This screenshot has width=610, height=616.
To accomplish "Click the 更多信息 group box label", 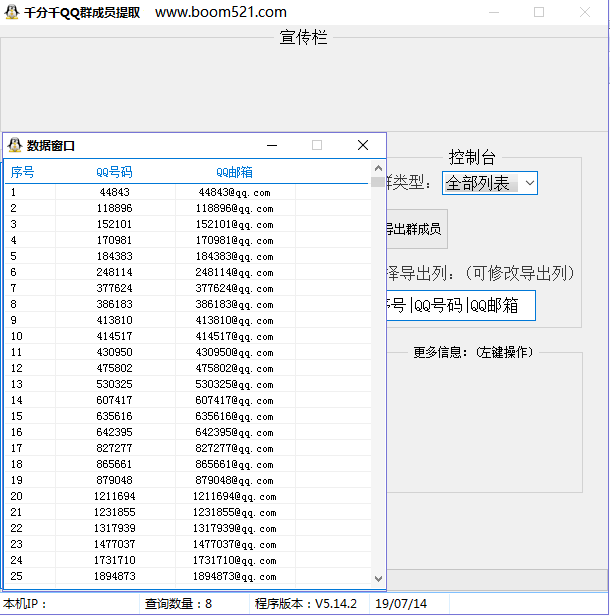I will click(473, 352).
